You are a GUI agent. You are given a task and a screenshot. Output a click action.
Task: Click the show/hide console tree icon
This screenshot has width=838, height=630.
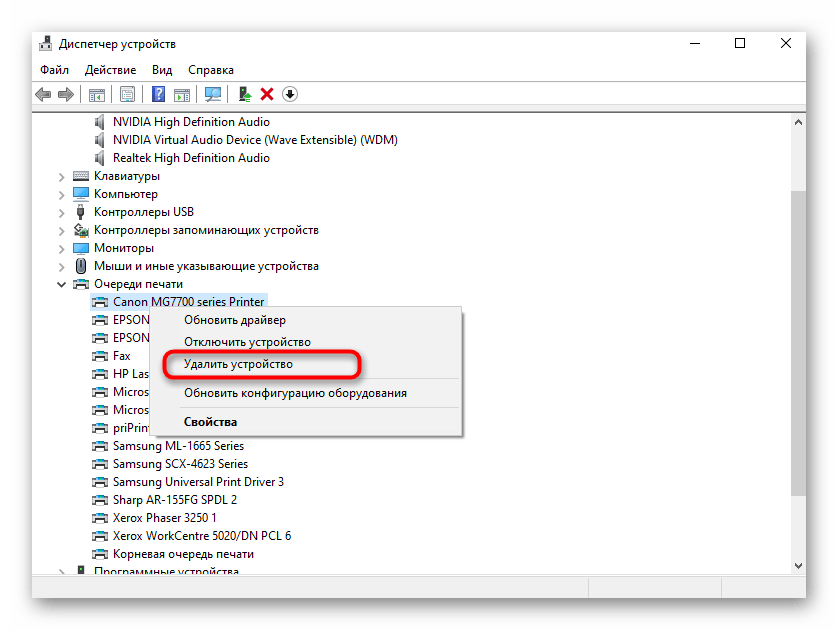click(97, 94)
